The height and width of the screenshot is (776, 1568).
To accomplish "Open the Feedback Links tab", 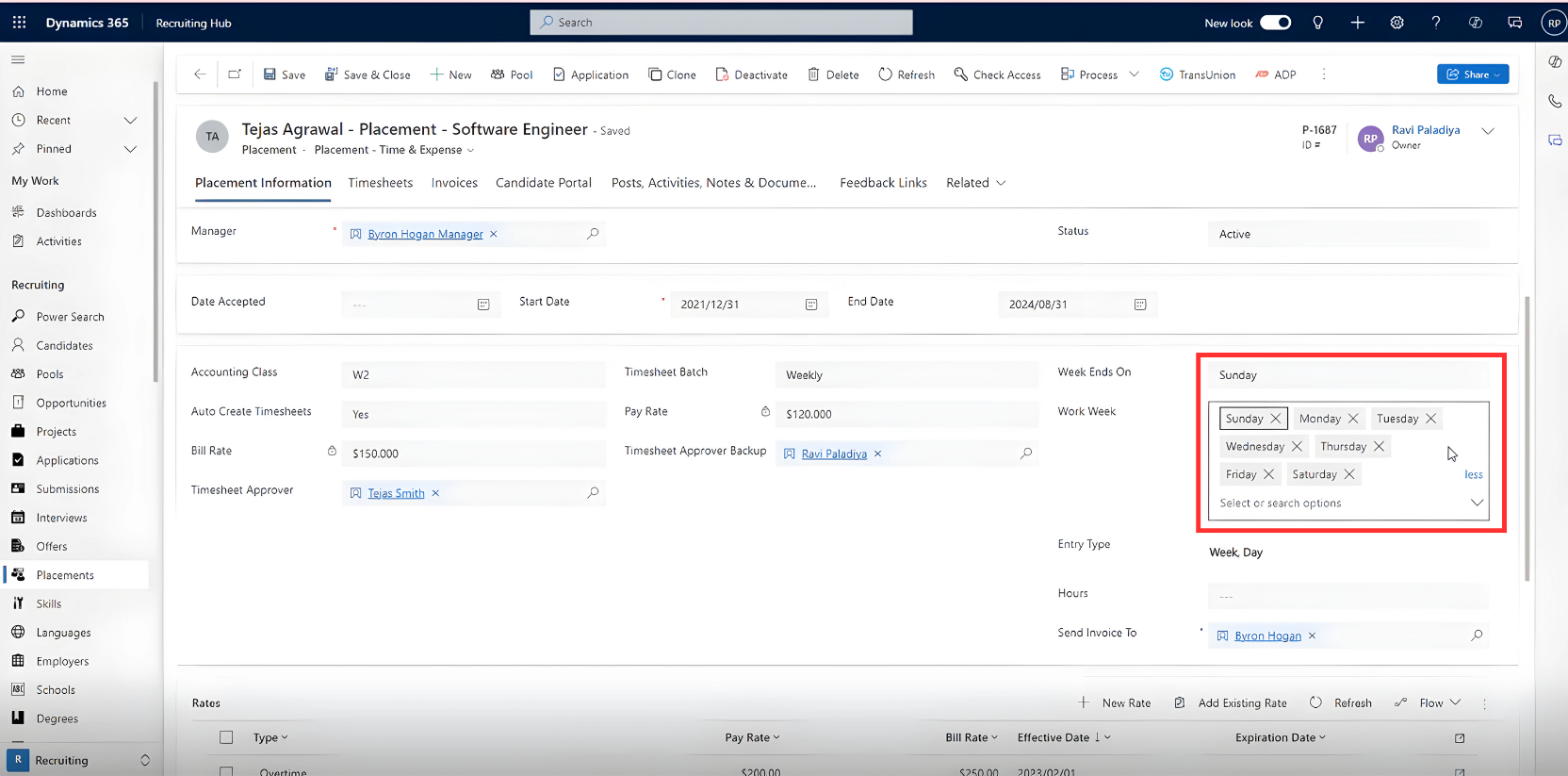I will (x=883, y=183).
